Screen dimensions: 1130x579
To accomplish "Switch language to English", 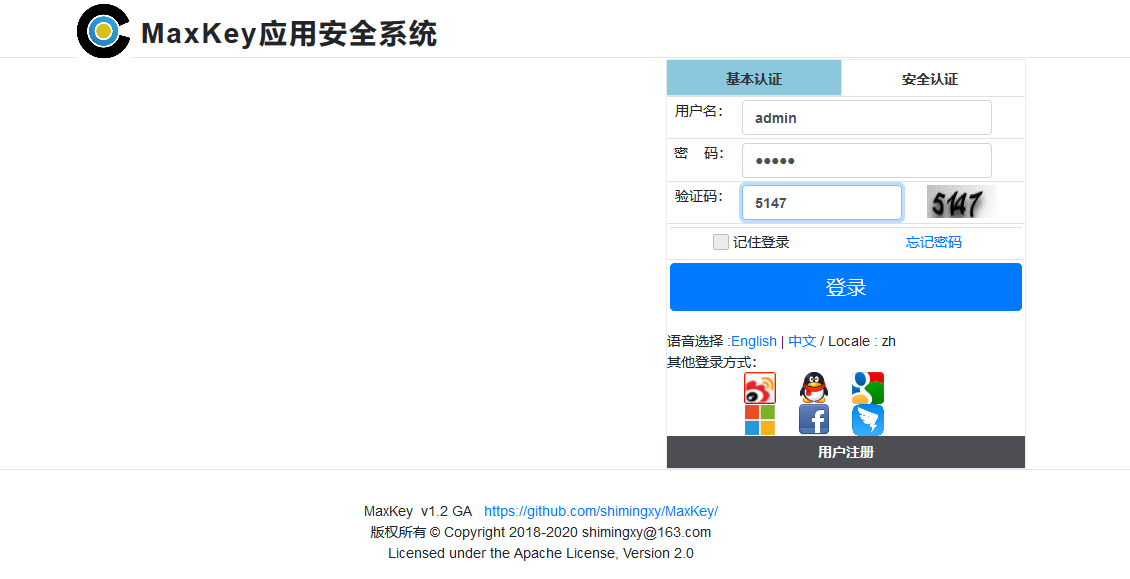I will [754, 341].
